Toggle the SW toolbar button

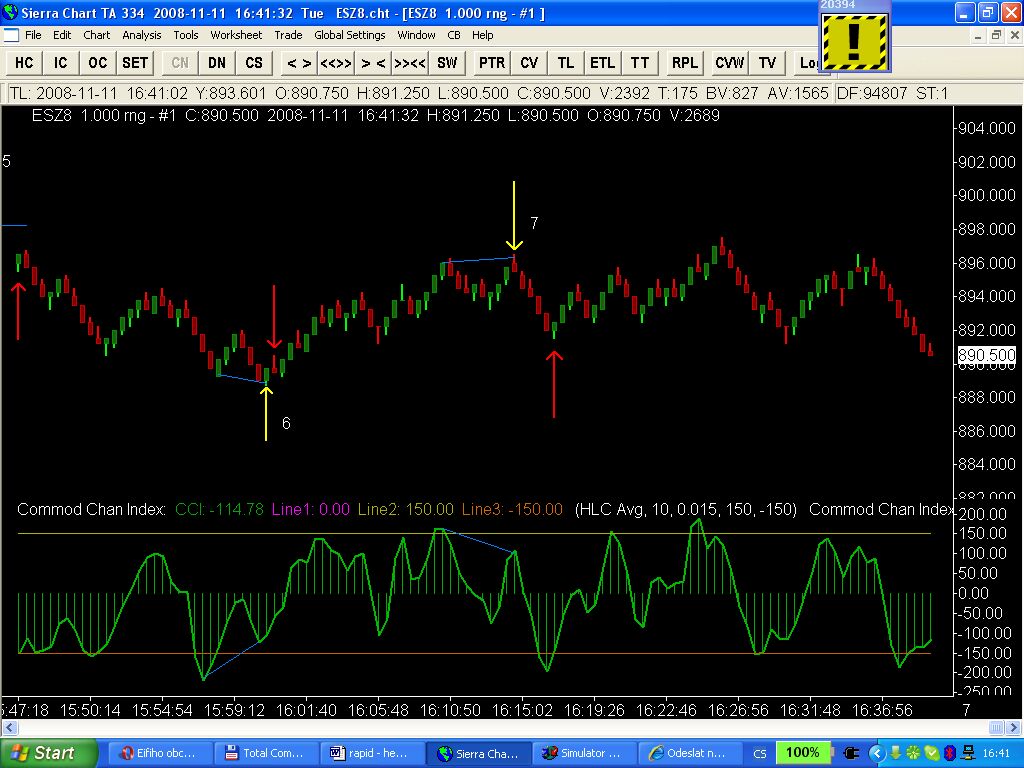click(447, 63)
